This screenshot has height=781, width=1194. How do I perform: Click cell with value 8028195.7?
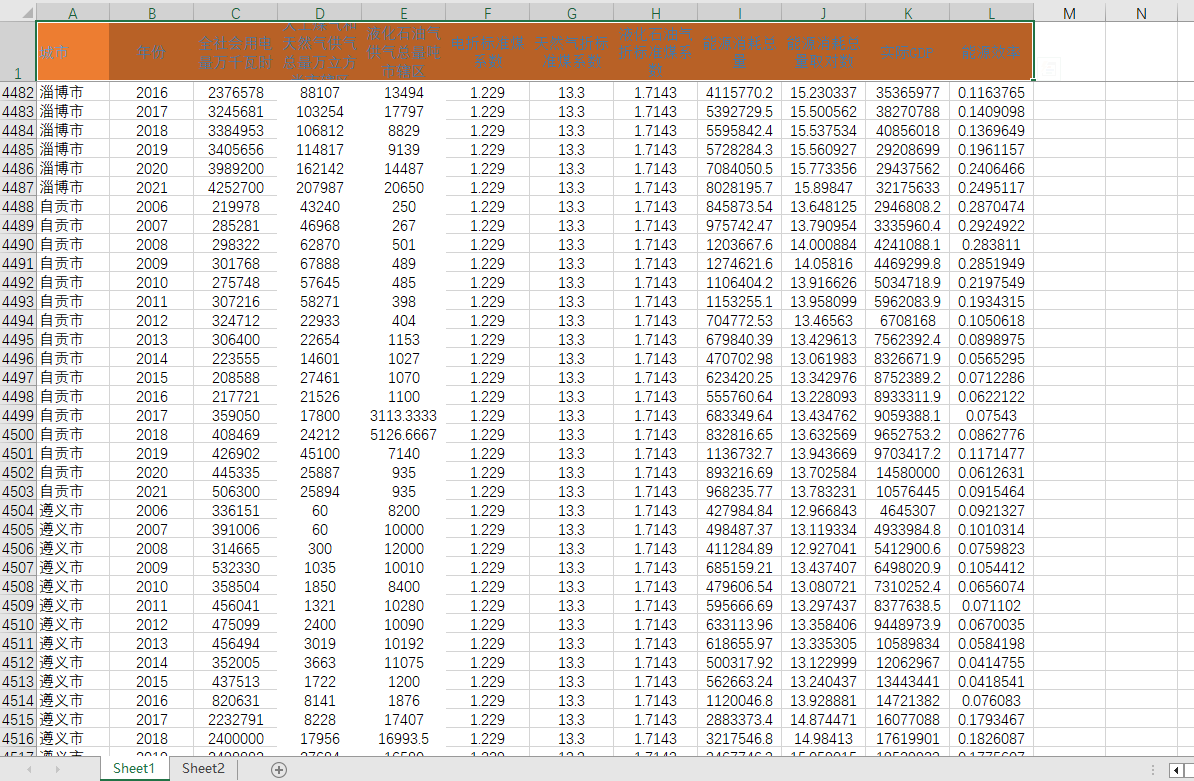pos(739,187)
